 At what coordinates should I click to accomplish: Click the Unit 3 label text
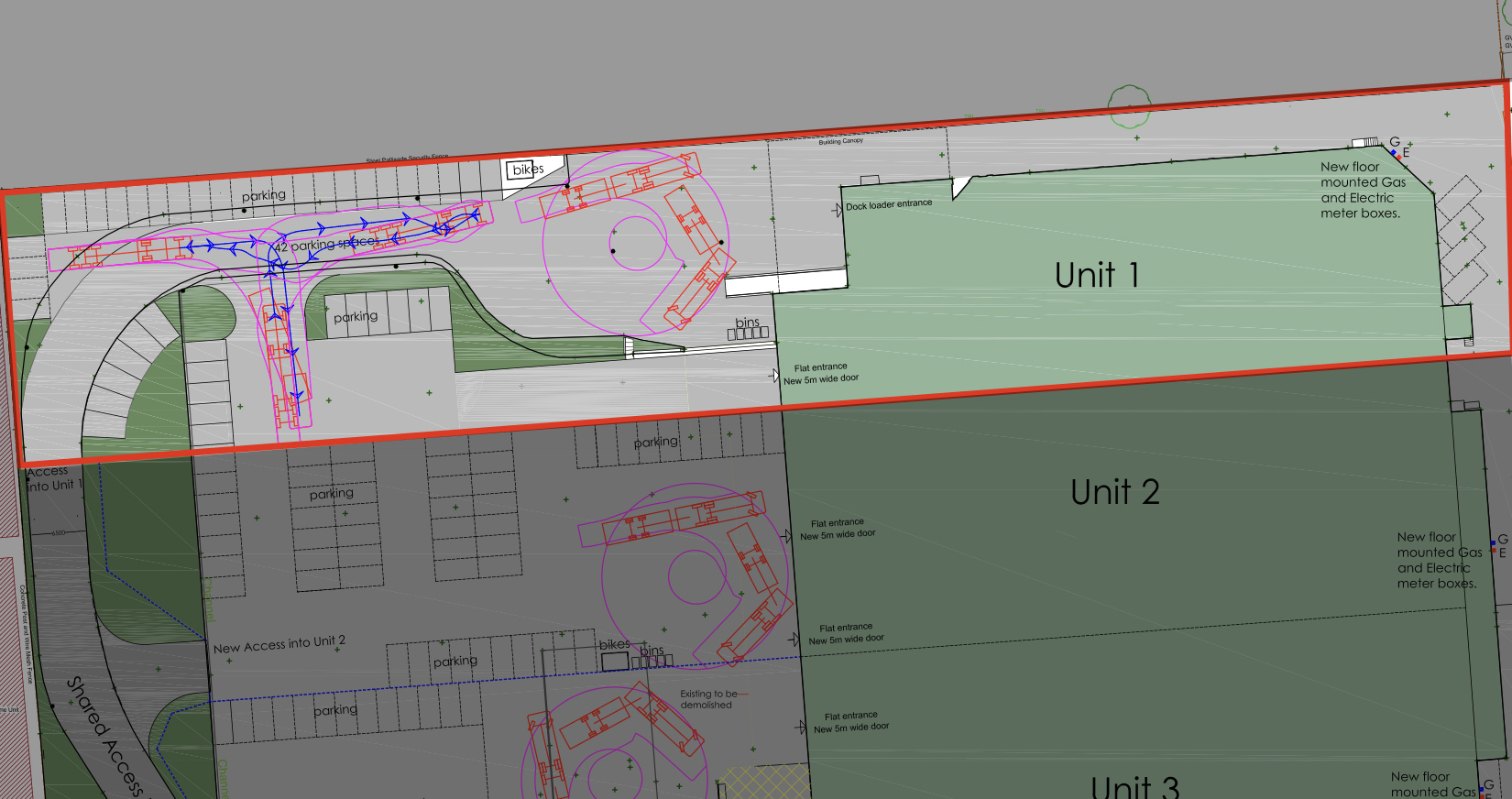1134,786
